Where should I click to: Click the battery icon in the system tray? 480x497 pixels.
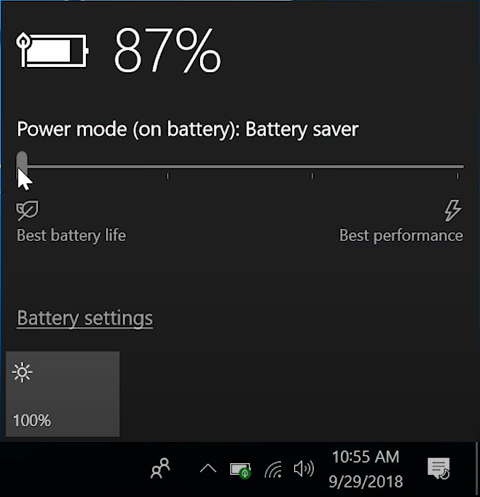point(240,470)
